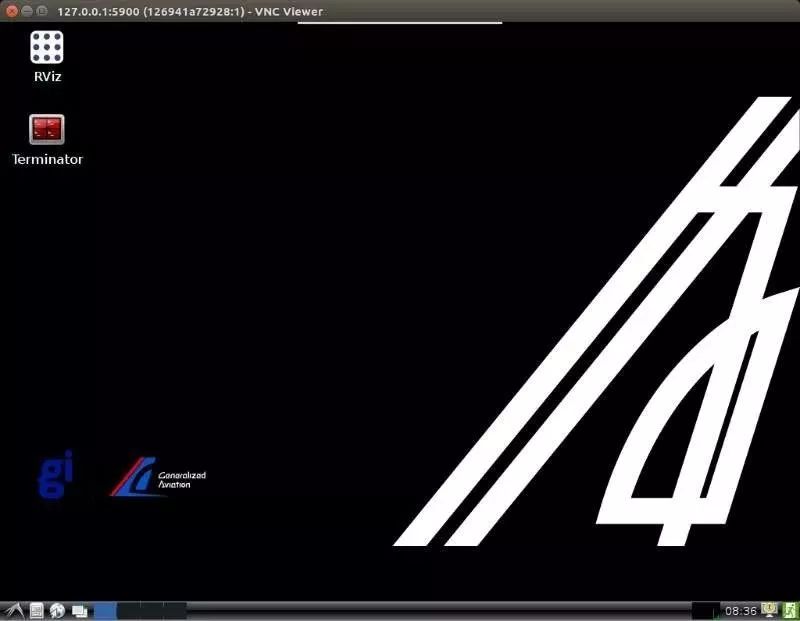The height and width of the screenshot is (621, 800).
Task: Select the first blue workspace in pager
Action: pyautogui.click(x=105, y=611)
